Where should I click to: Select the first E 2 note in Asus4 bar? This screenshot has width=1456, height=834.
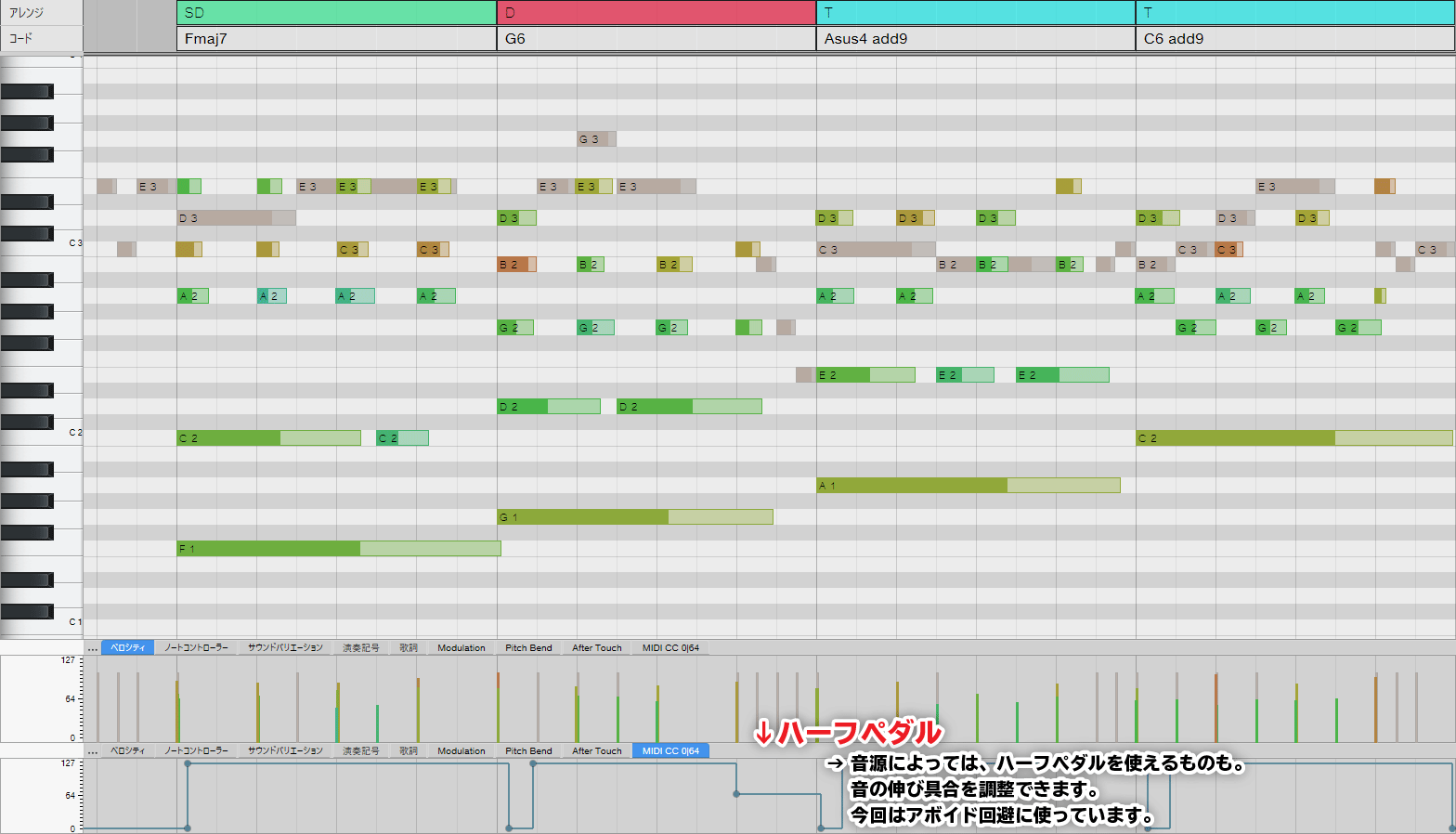click(x=865, y=375)
